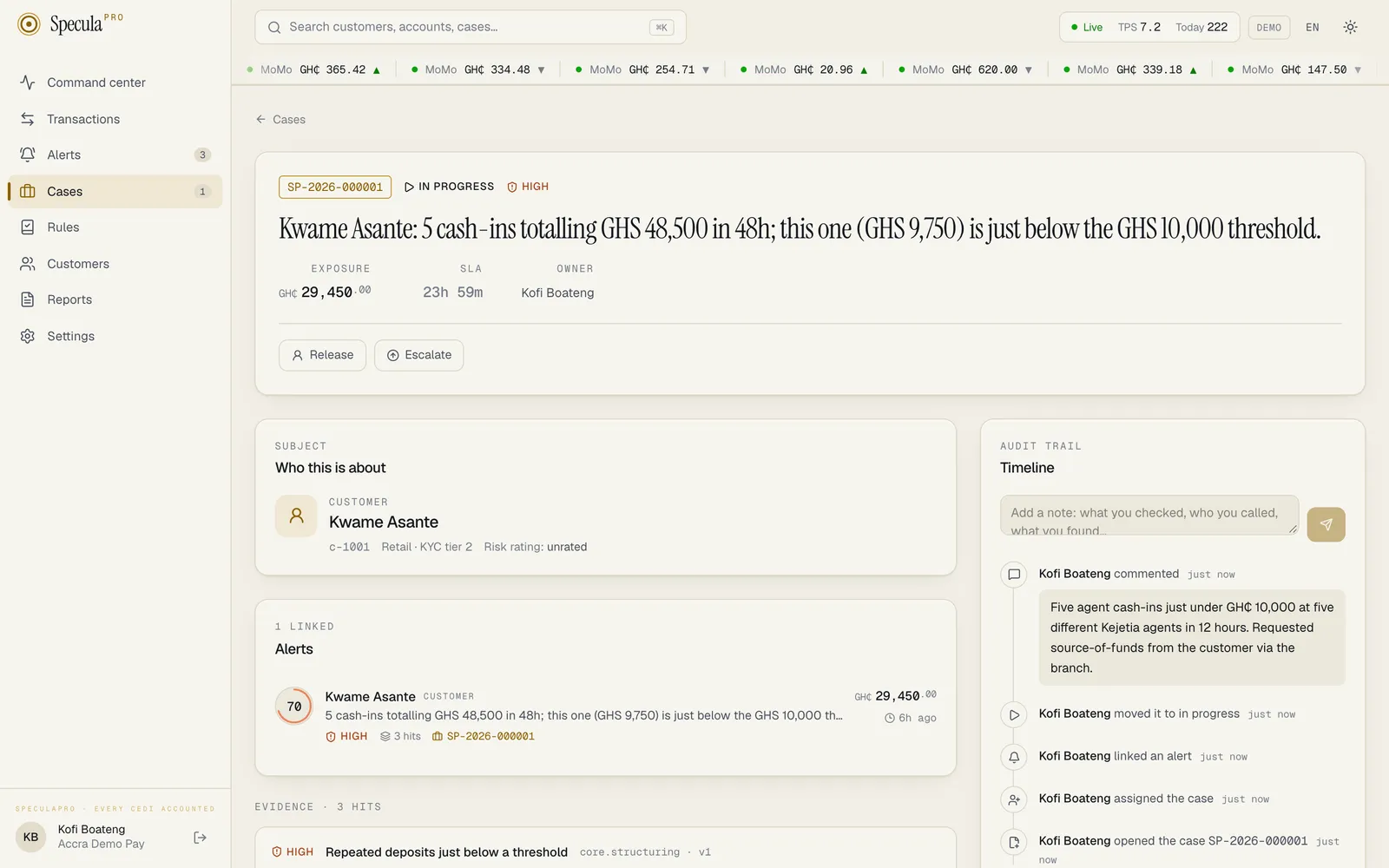Click the person-plus icon beside assigned the case

point(1014,799)
